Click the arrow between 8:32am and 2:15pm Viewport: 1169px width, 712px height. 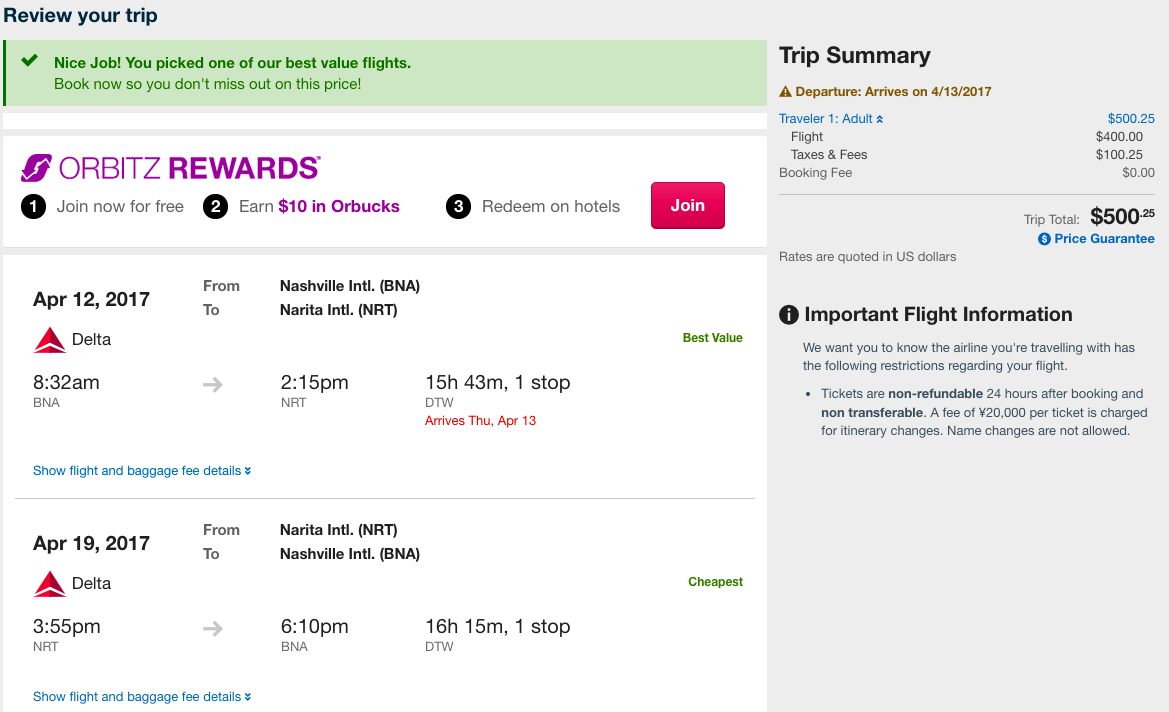212,385
